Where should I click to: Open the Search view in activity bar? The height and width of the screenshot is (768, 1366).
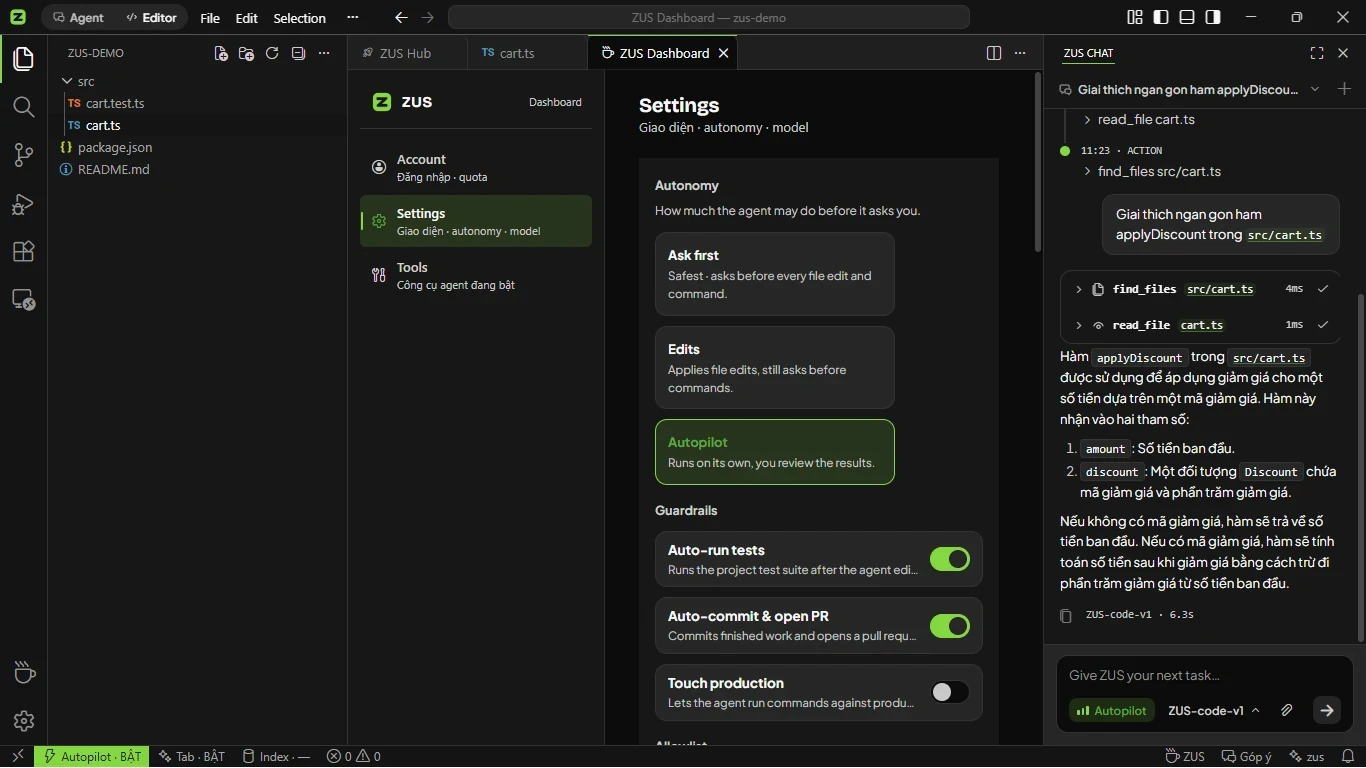(x=23, y=107)
